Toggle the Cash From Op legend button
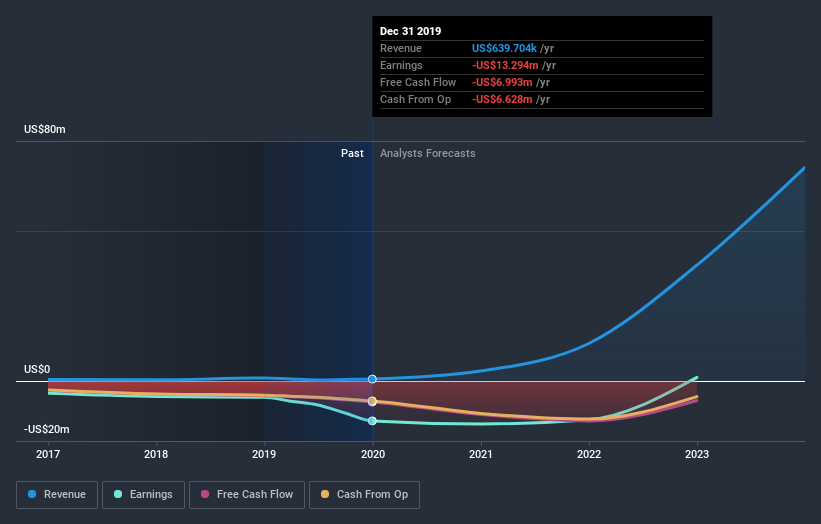This screenshot has height=524, width=821. tap(364, 495)
